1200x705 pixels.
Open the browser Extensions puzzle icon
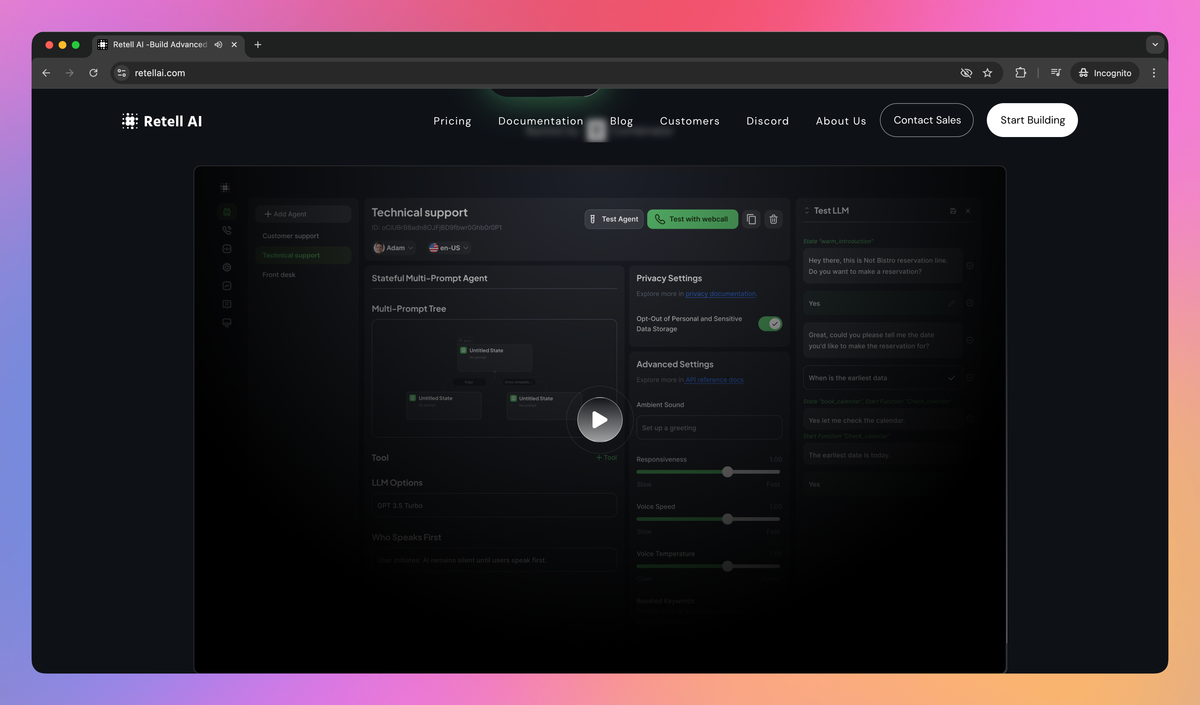1020,73
